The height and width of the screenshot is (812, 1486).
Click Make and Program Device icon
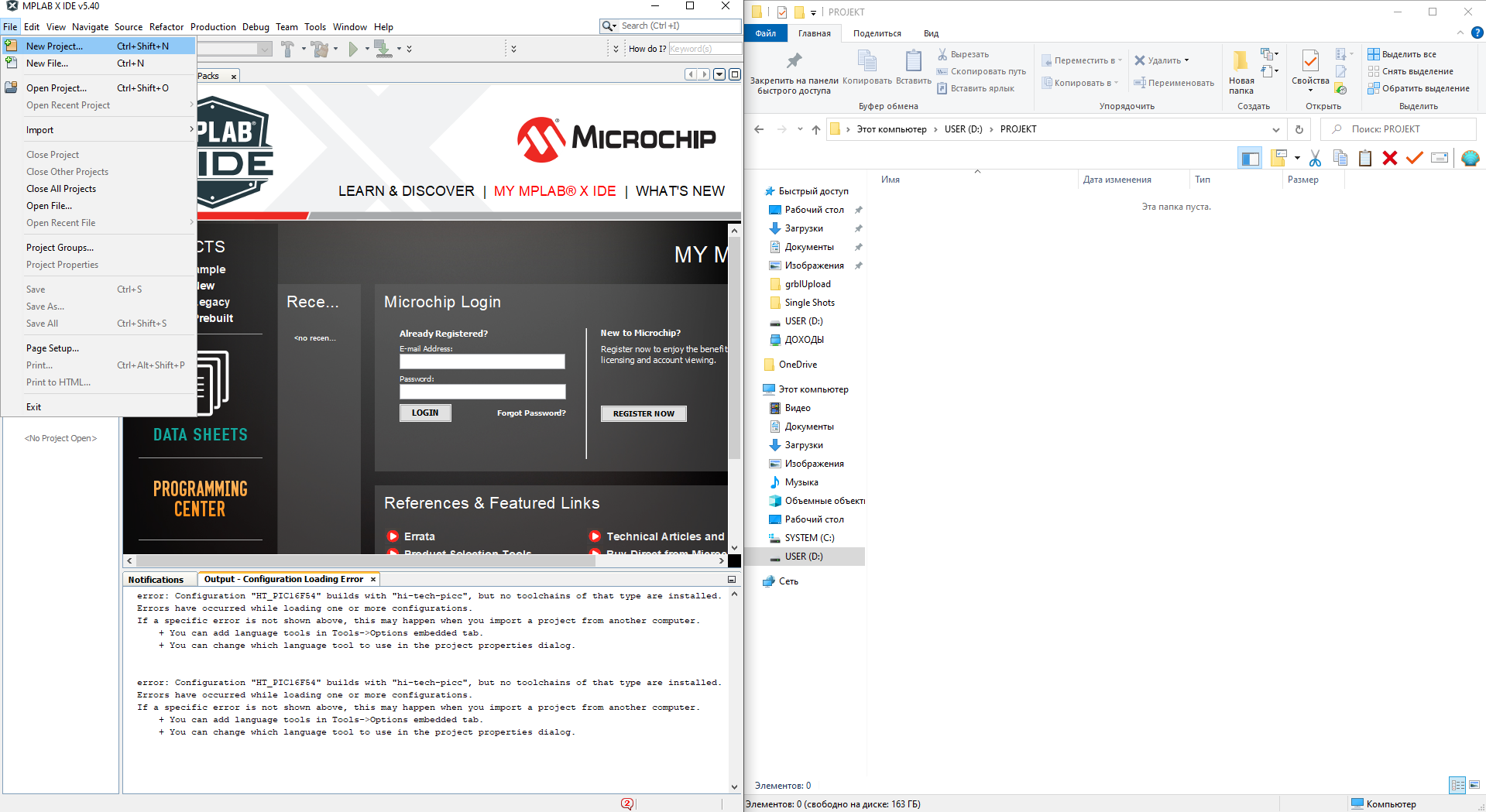(383, 49)
